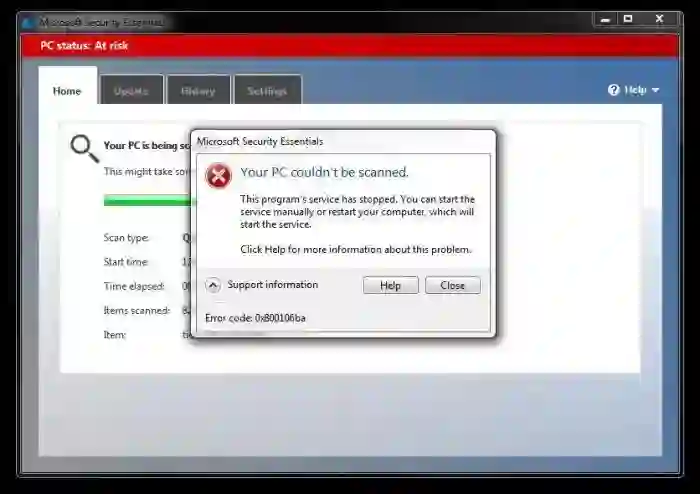Click the error dialog's 'Microsoft Security Essentials' title

(x=260, y=141)
